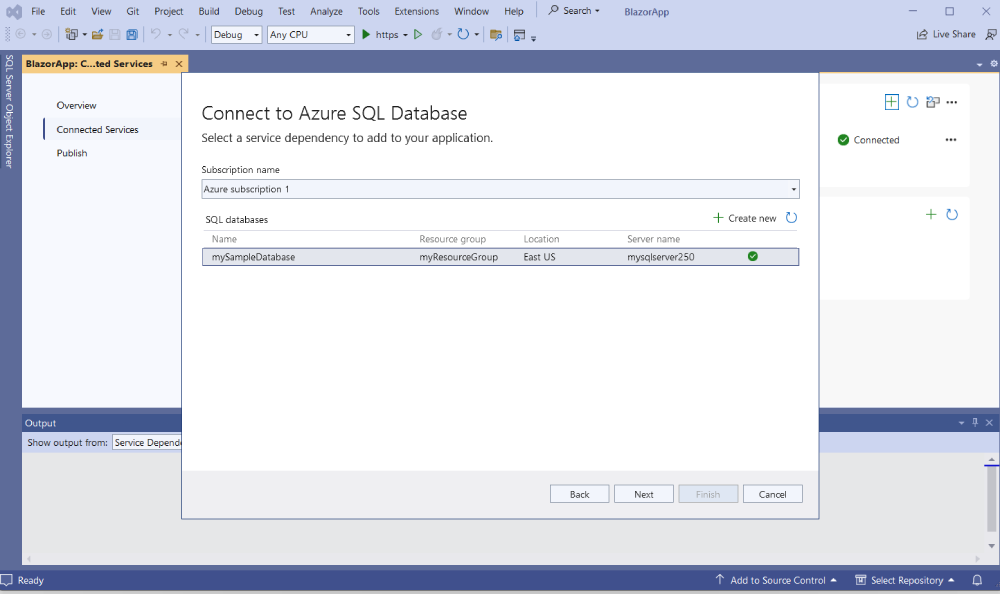Click the Back button in dialog
The height and width of the screenshot is (594, 1000).
pyautogui.click(x=580, y=494)
